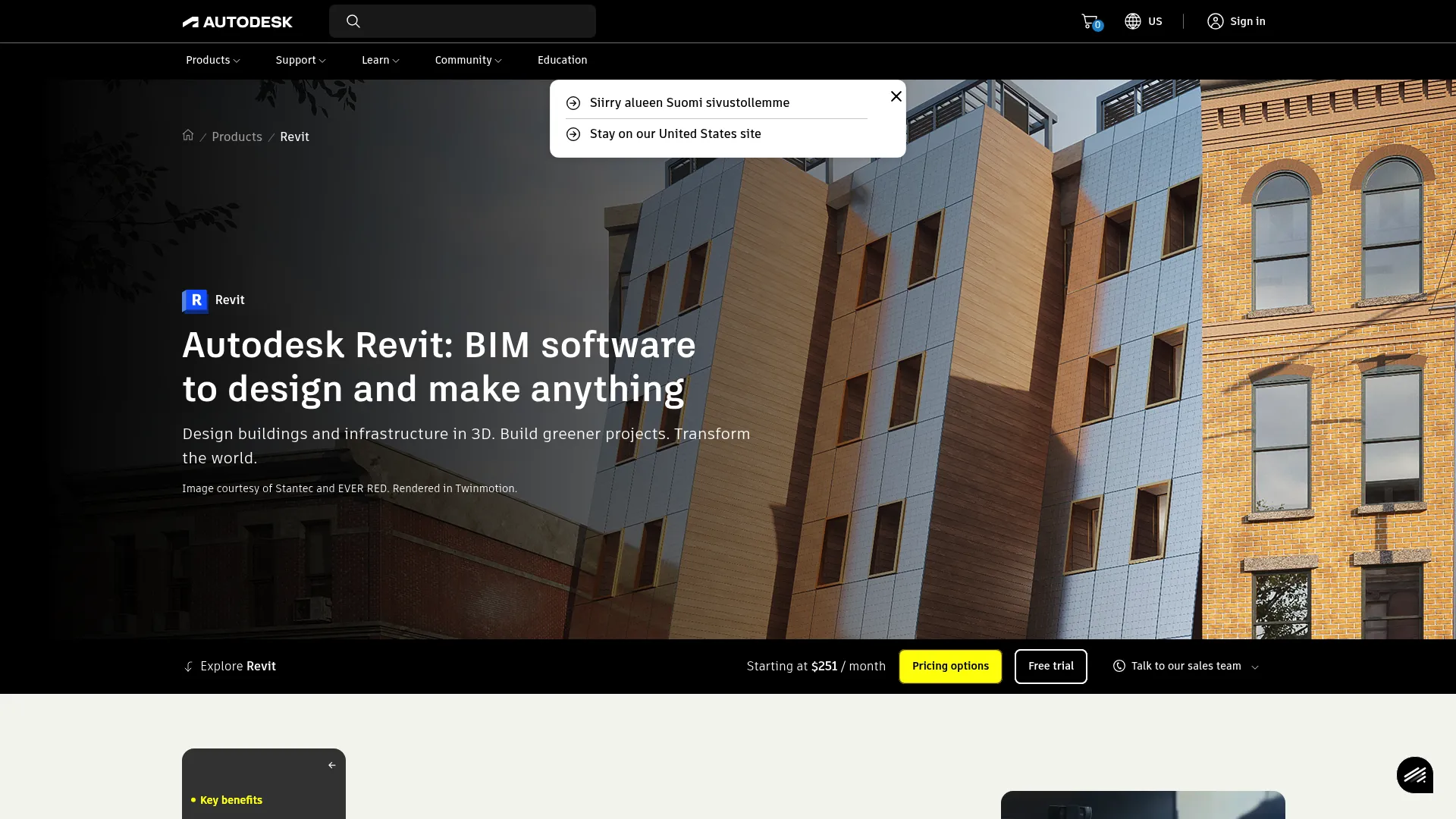This screenshot has width=1456, height=819.
Task: Click the thumbnail card at bottom right
Action: [1143, 805]
